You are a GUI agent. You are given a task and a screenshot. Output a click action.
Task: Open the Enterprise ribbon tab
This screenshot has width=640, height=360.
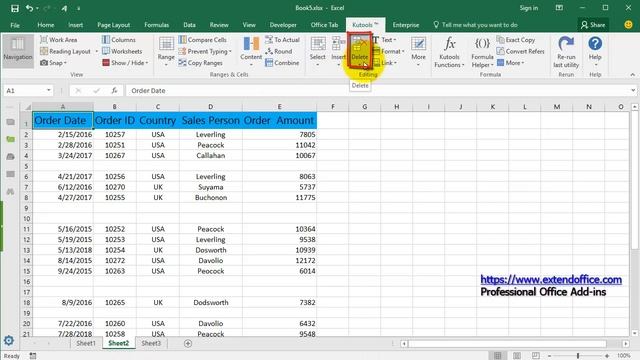pyautogui.click(x=406, y=25)
